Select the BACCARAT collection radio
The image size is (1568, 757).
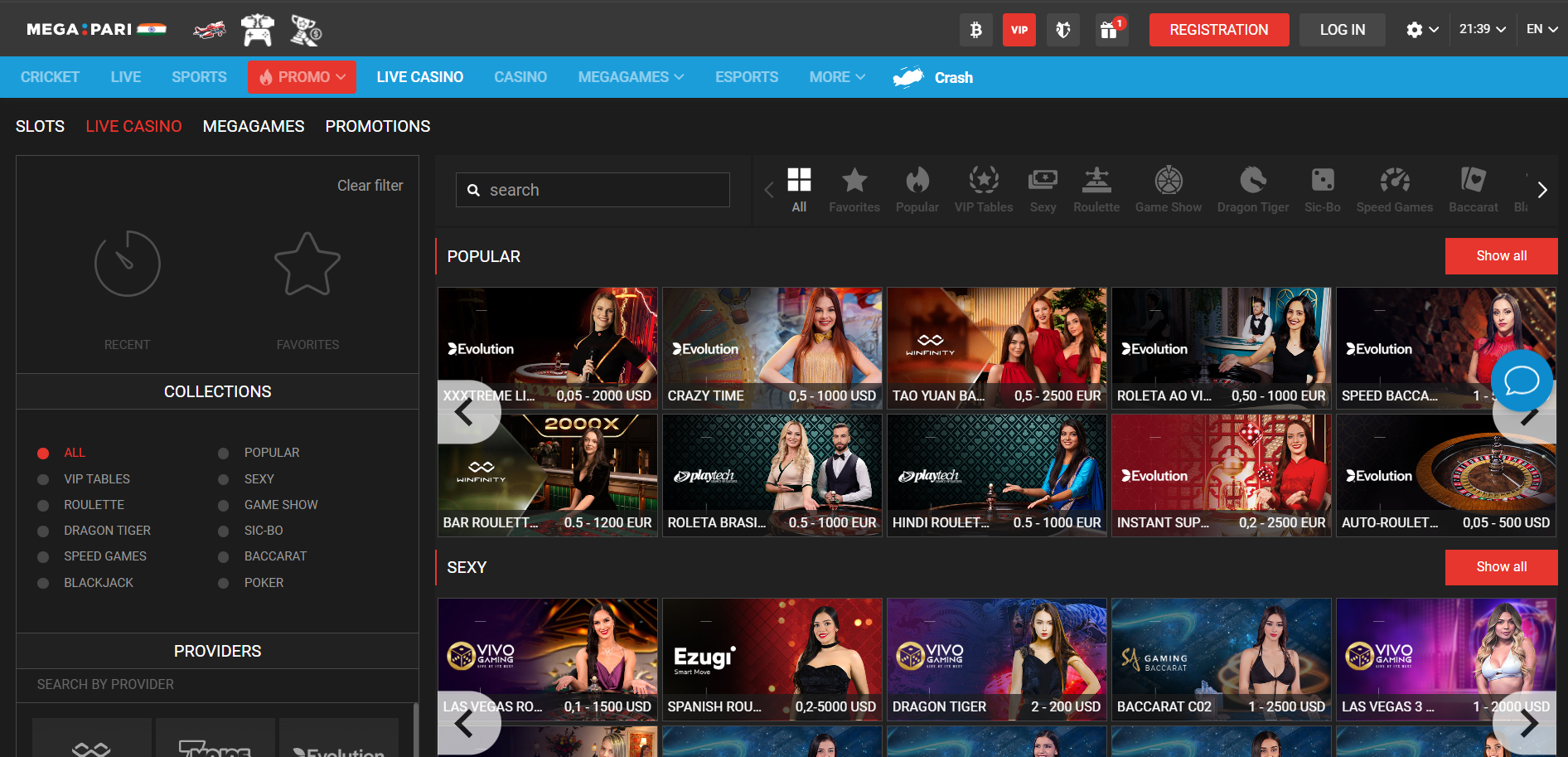coord(223,557)
